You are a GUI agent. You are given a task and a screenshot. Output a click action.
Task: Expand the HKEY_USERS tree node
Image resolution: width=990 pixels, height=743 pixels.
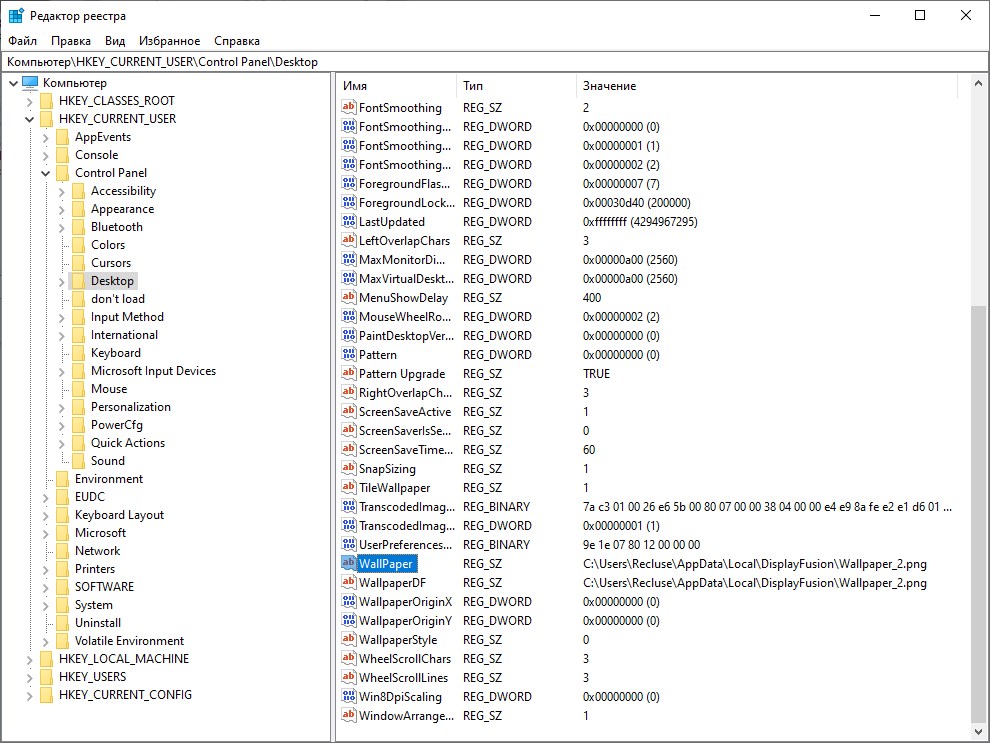pos(30,677)
